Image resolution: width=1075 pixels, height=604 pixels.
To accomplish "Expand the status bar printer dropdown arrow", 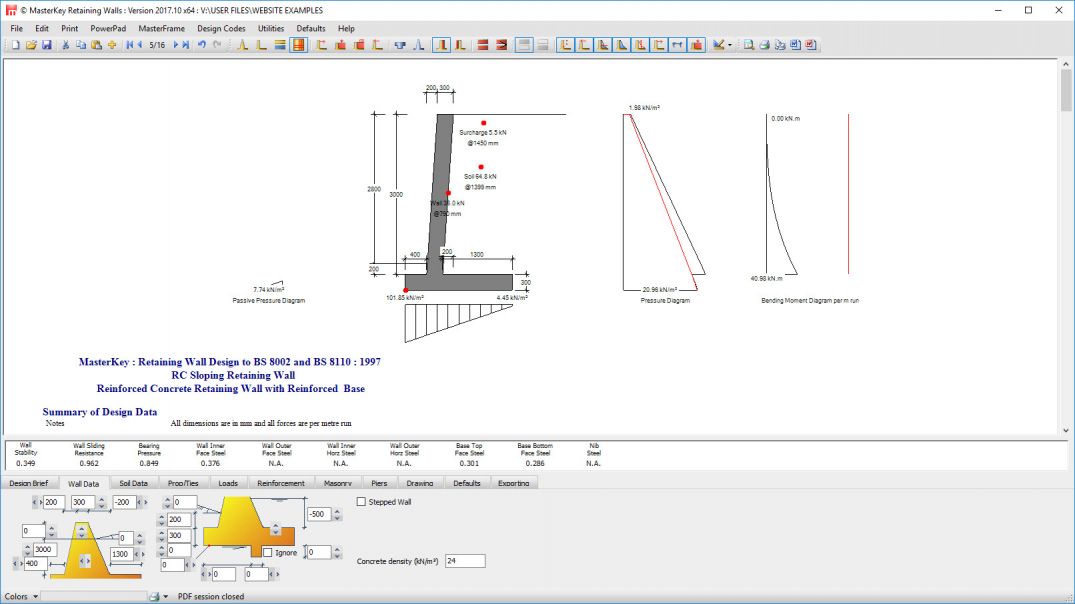I will (x=165, y=596).
